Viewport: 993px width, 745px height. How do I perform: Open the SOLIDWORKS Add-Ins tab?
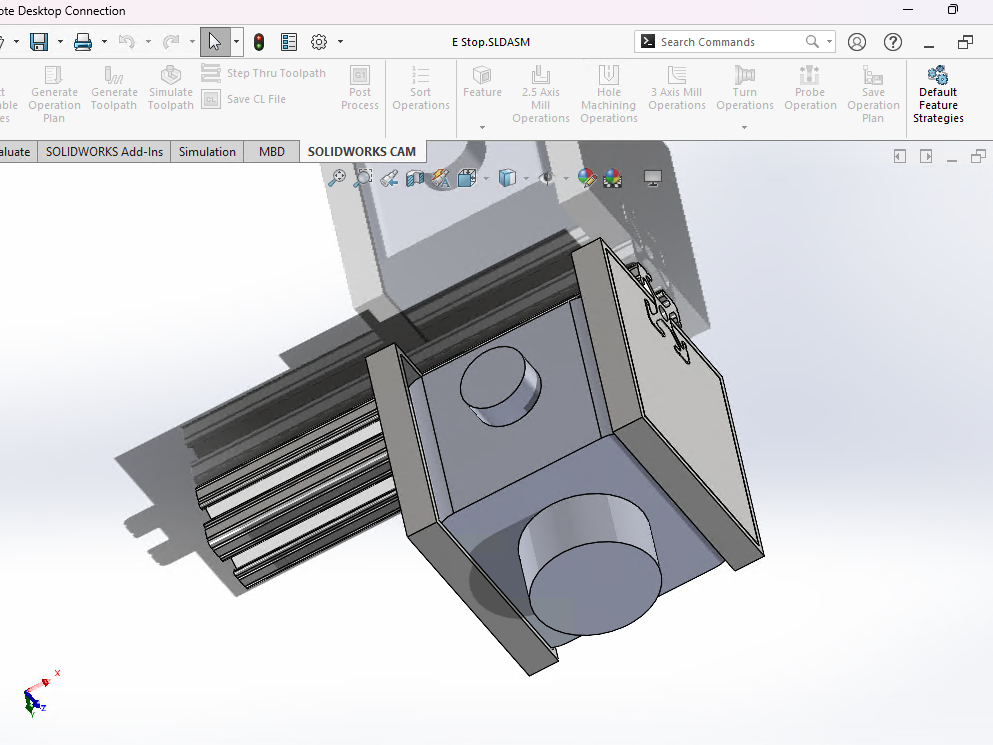click(x=104, y=152)
